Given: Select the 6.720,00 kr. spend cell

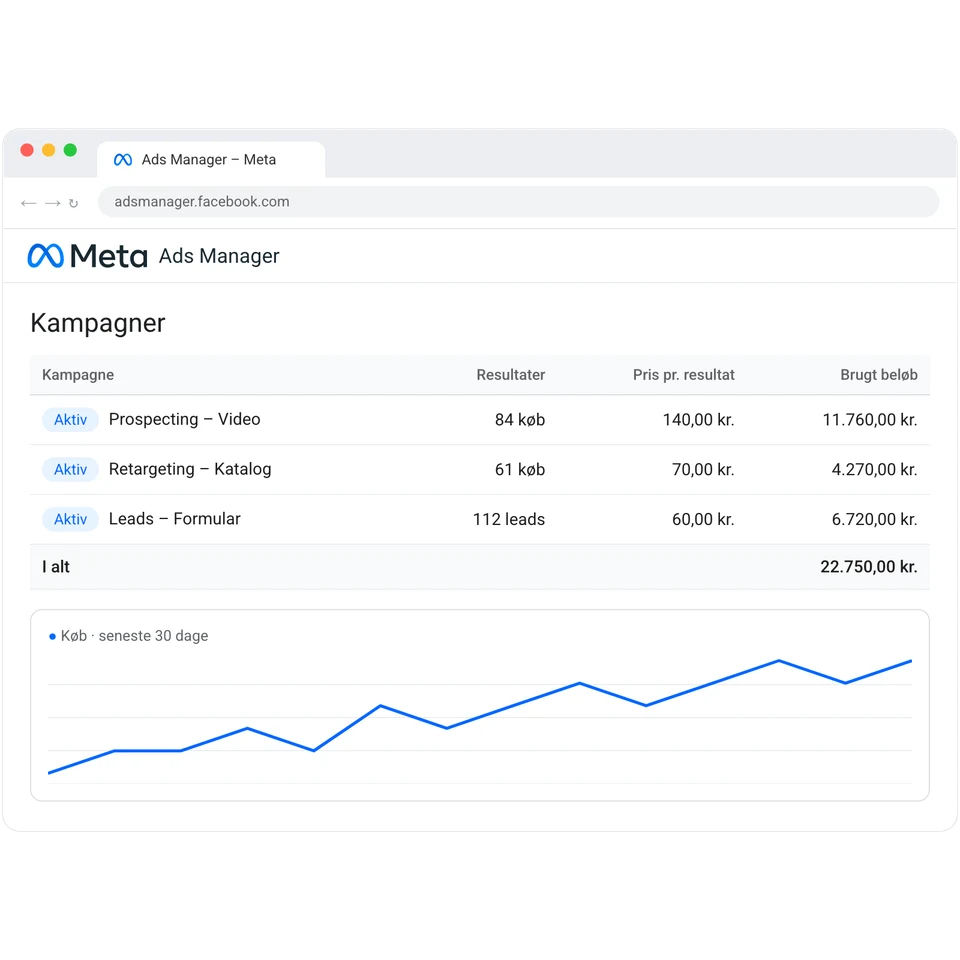Looking at the screenshot, I should click(874, 519).
